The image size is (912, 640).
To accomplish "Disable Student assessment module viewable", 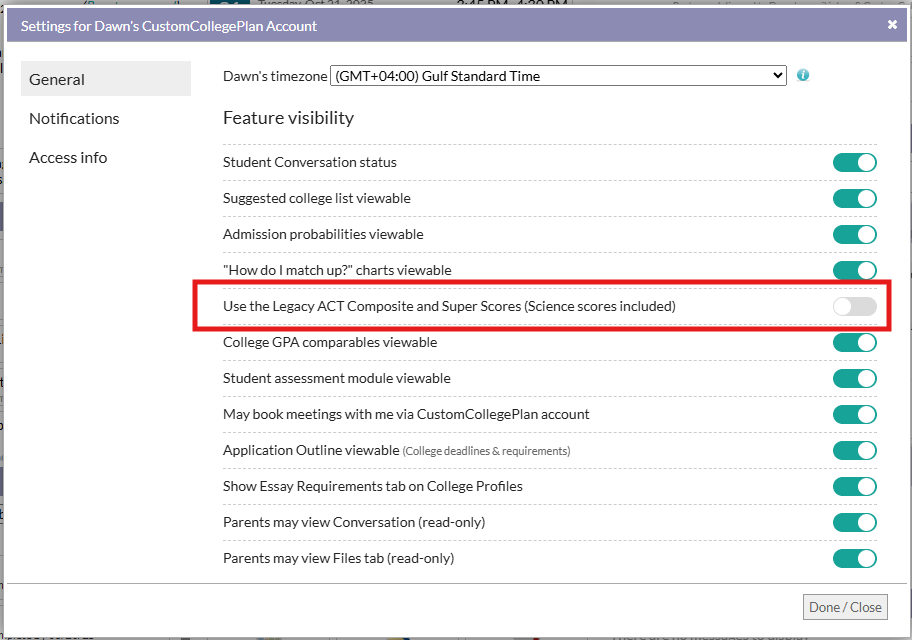I will click(854, 379).
